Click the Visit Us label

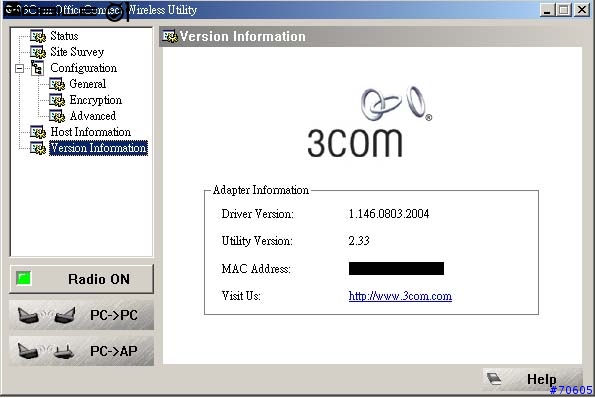click(x=241, y=296)
